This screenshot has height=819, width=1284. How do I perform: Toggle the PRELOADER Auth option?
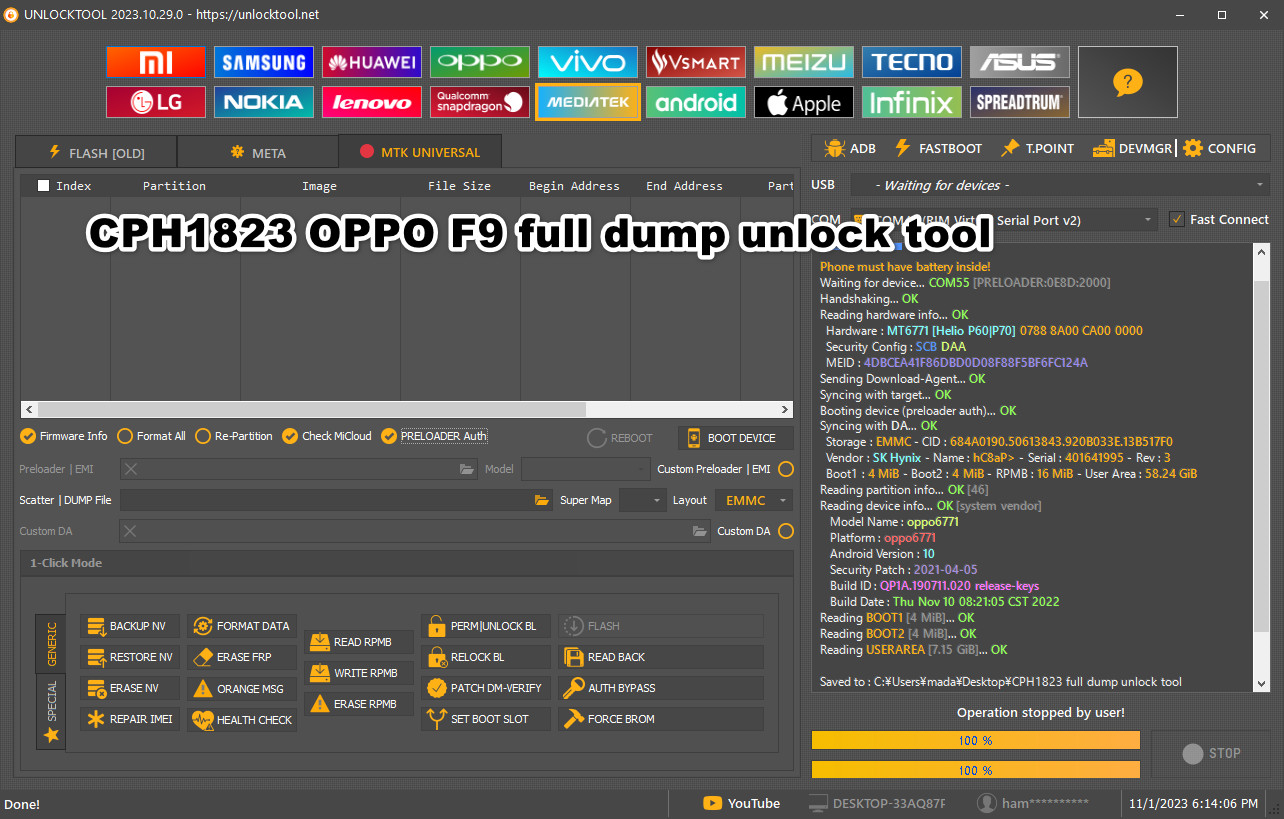tap(434, 436)
